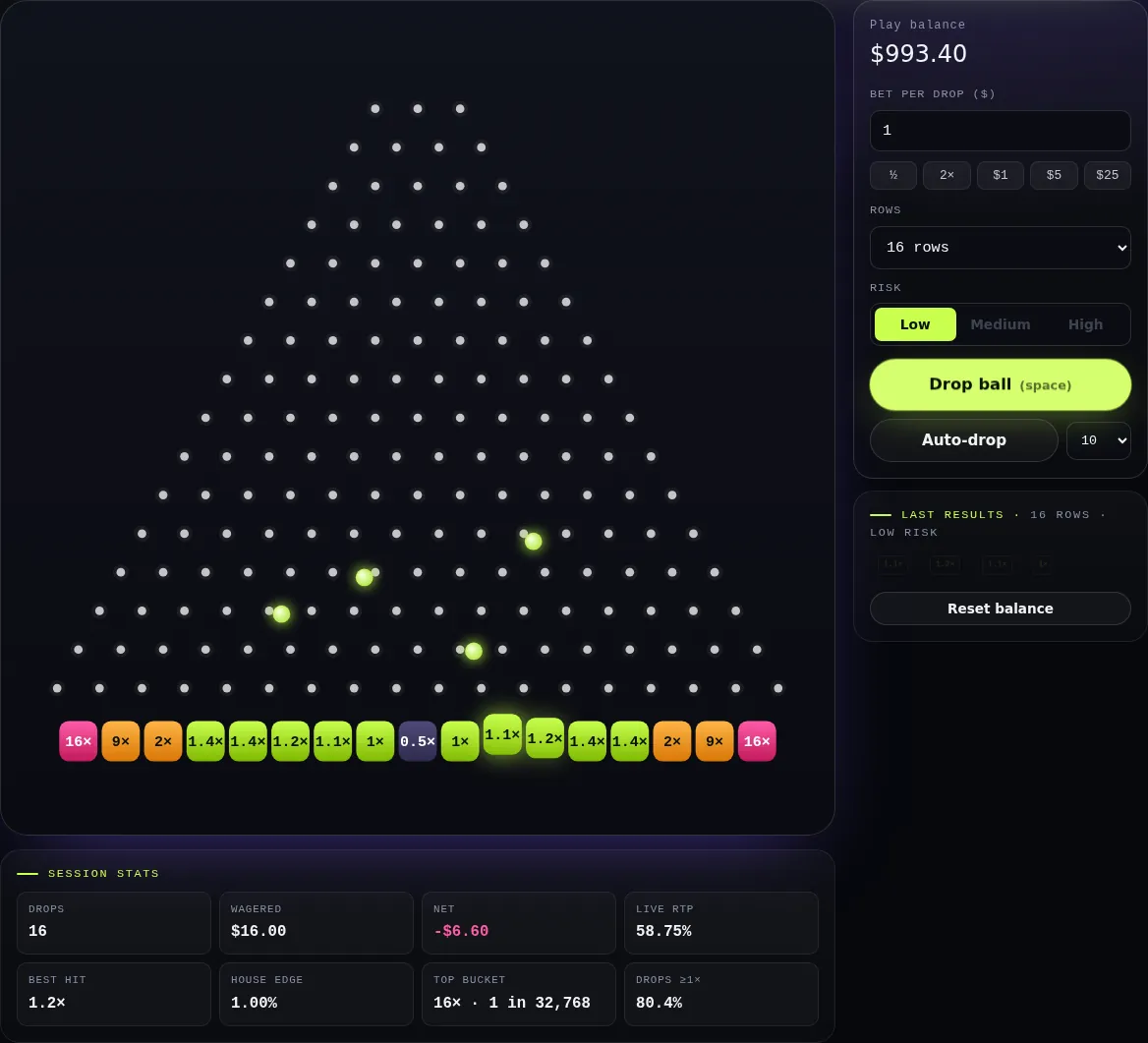The width and height of the screenshot is (1148, 1043).
Task: Set the bet to $5 preset
Action: tap(1054, 175)
